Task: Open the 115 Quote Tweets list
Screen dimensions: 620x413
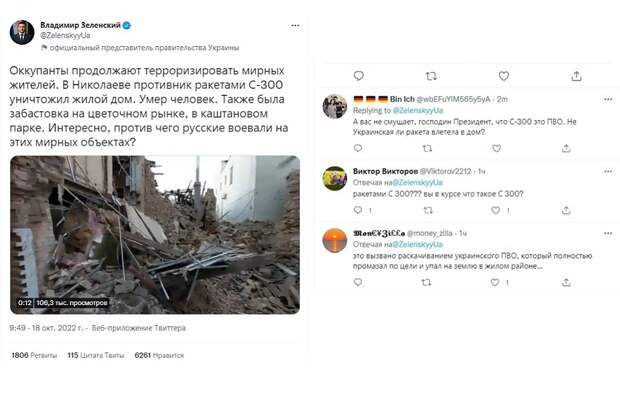Action: (x=96, y=355)
